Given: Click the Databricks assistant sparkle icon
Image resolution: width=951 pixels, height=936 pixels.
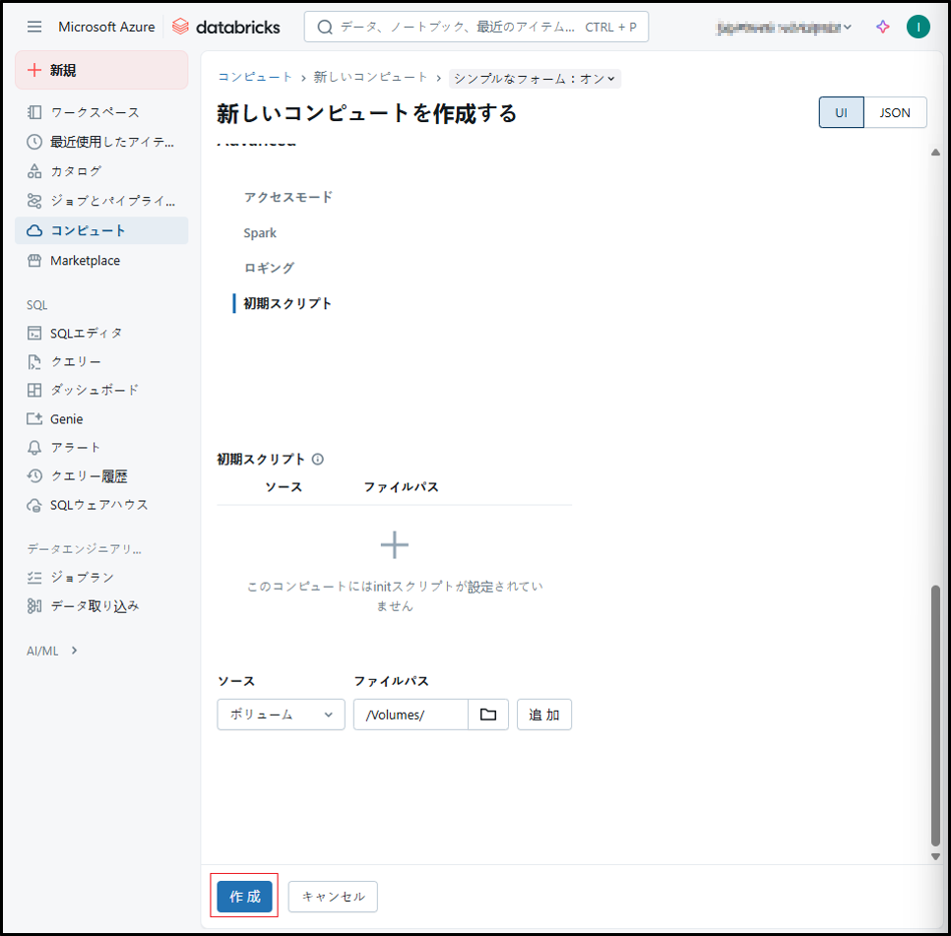Looking at the screenshot, I should click(882, 27).
